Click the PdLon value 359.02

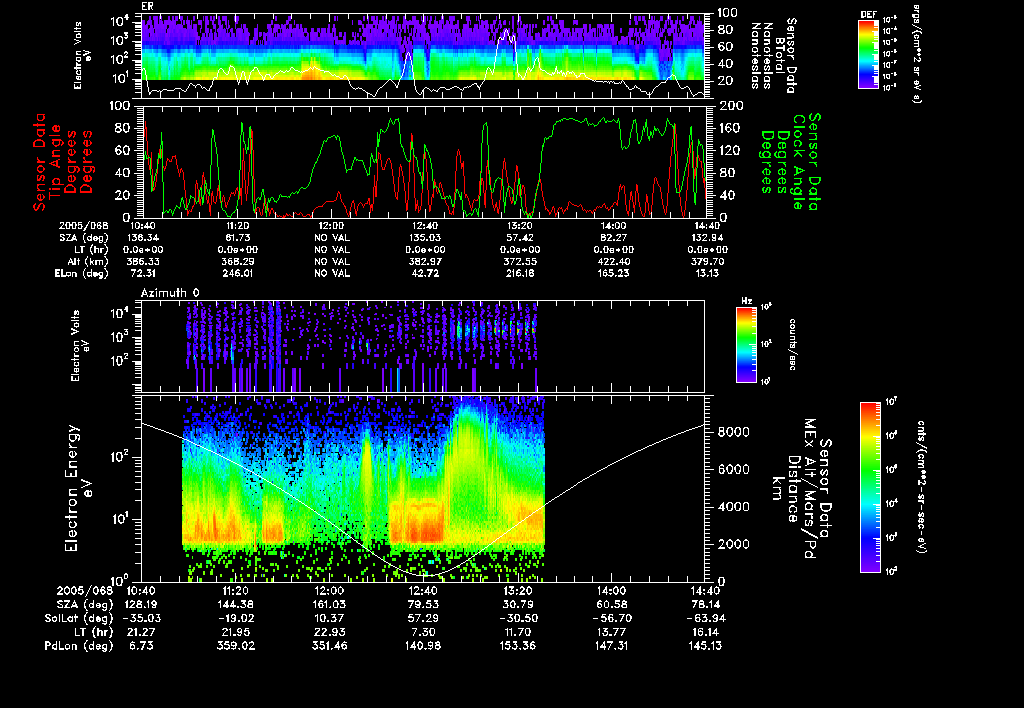(236, 646)
